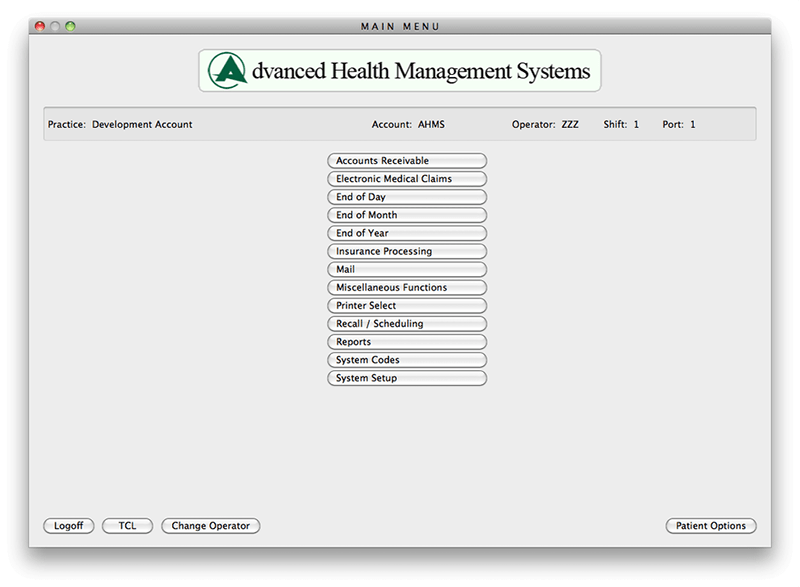The height and width of the screenshot is (587, 800).
Task: Run the End of Day process
Action: pos(406,196)
